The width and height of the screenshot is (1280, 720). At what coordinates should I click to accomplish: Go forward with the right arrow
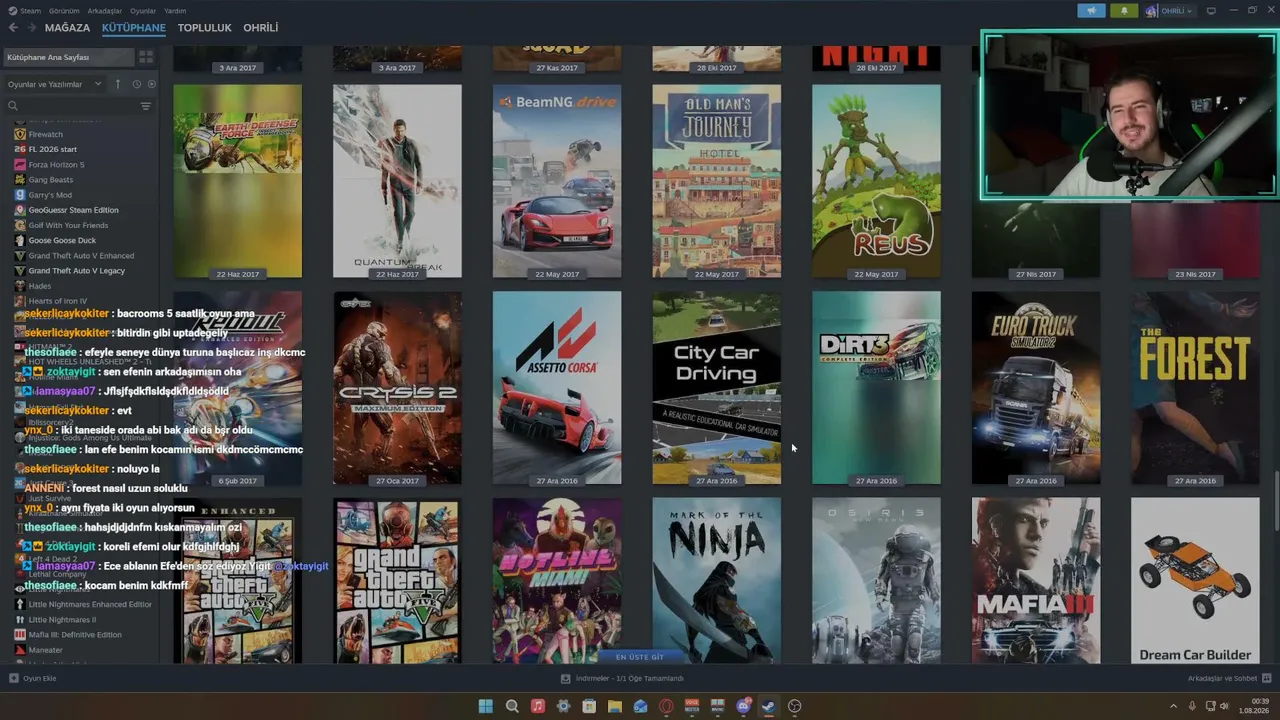click(x=31, y=28)
